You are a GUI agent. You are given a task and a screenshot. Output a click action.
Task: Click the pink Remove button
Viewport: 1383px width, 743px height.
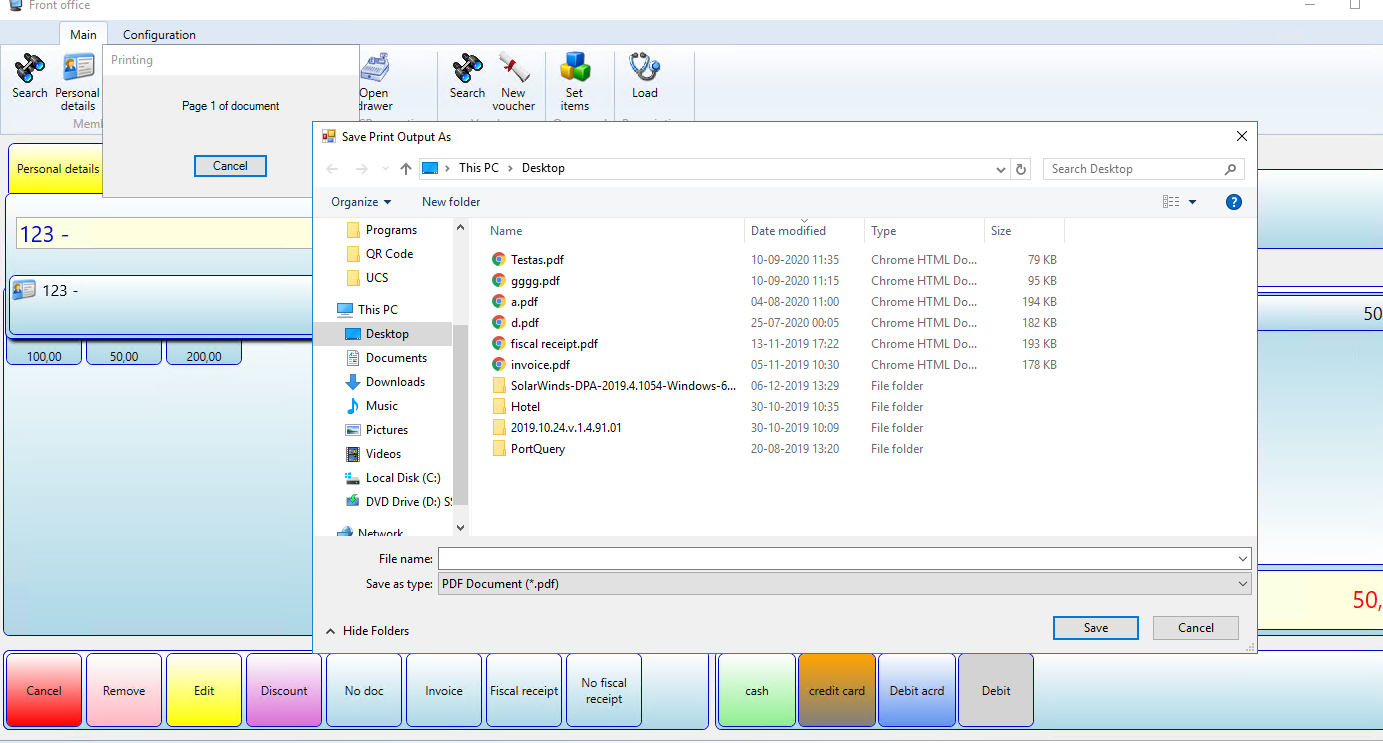pyautogui.click(x=124, y=691)
